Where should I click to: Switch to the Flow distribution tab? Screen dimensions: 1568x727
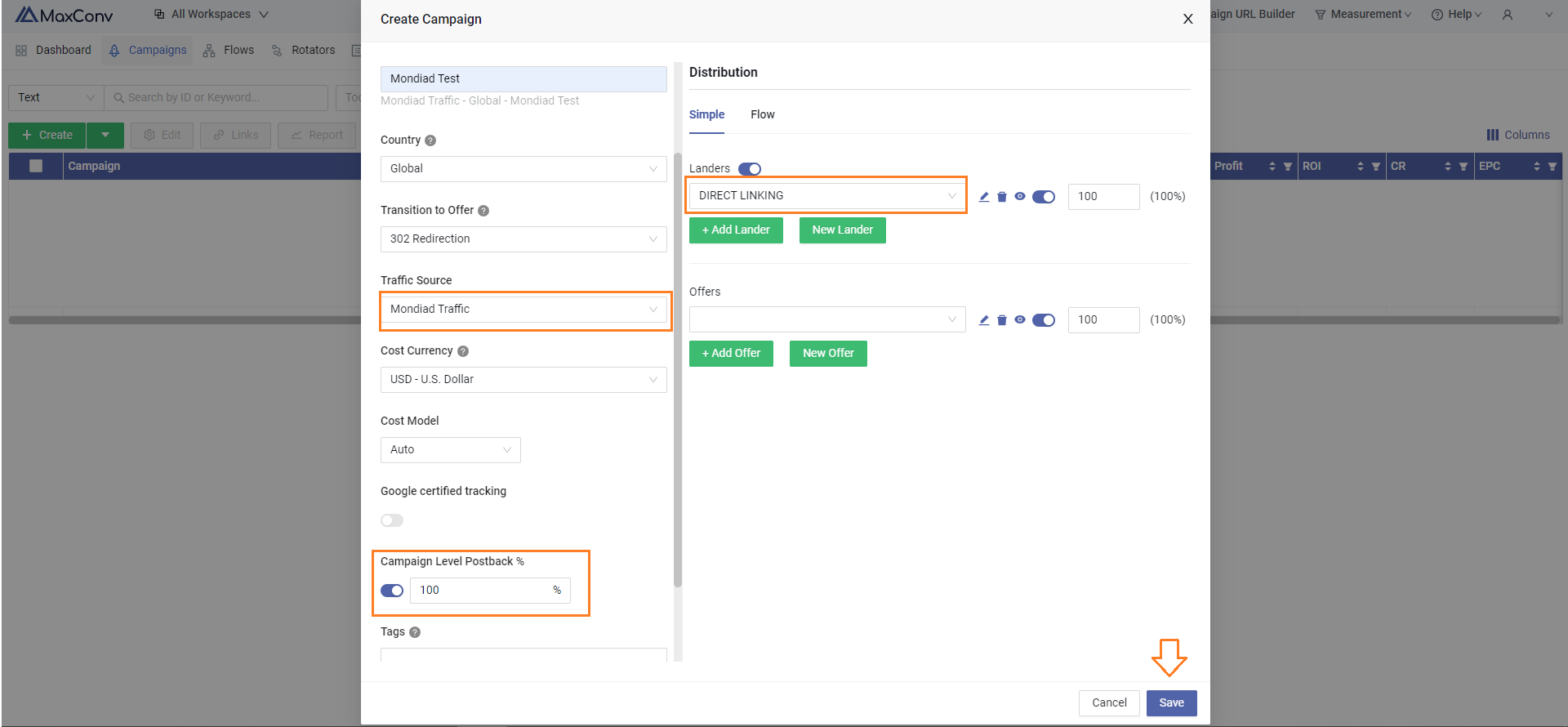pyautogui.click(x=762, y=115)
